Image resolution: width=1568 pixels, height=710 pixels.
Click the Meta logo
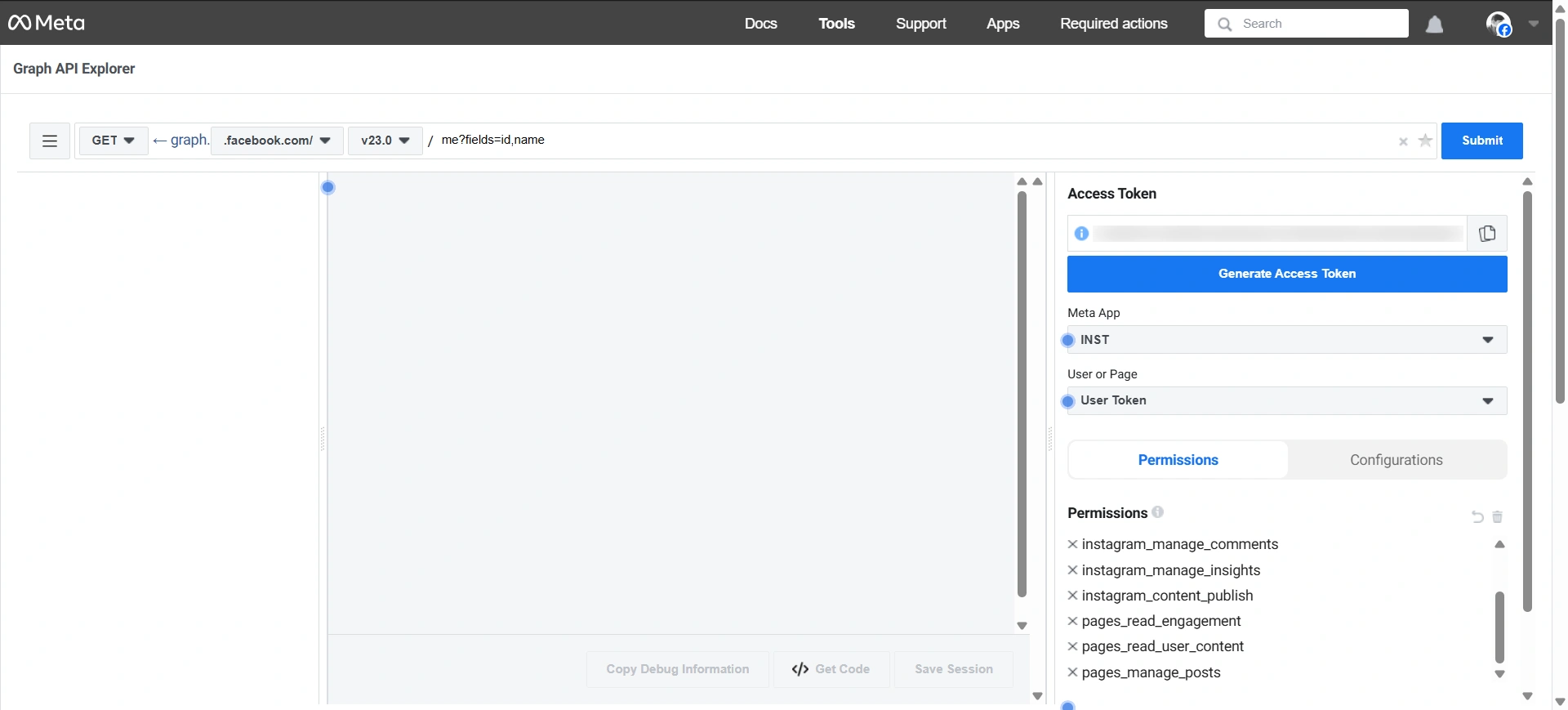tap(47, 23)
